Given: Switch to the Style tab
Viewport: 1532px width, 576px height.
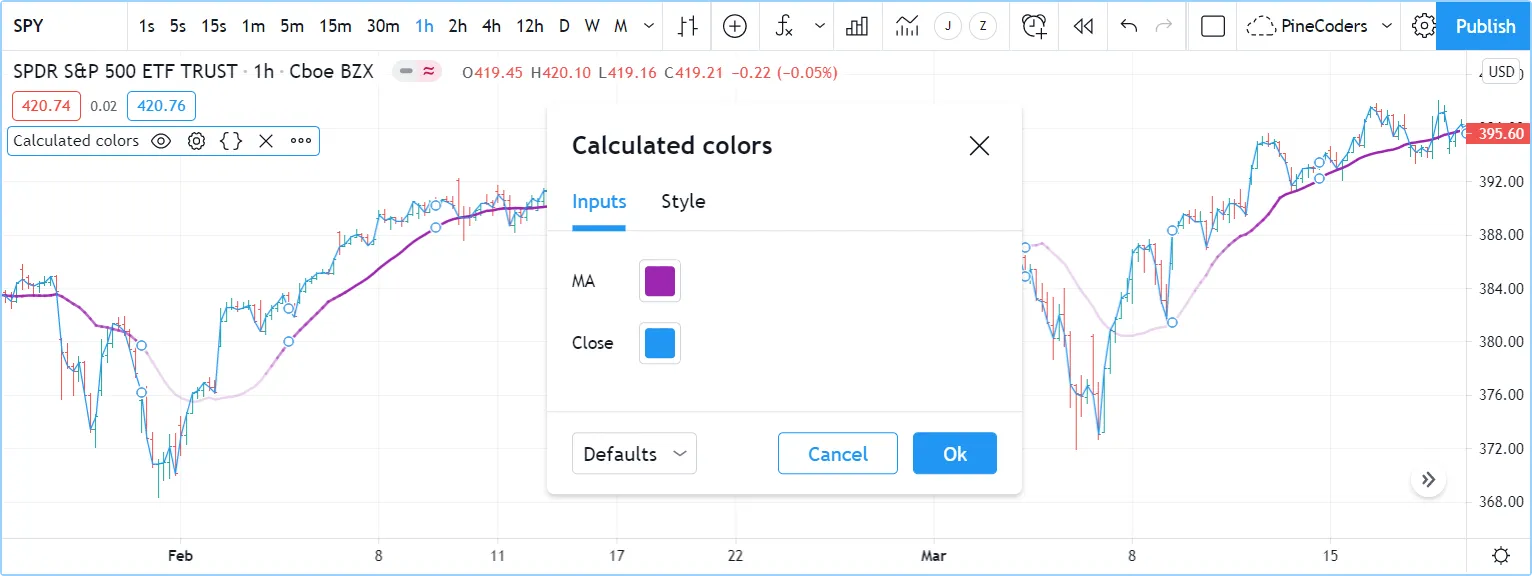Looking at the screenshot, I should [683, 202].
